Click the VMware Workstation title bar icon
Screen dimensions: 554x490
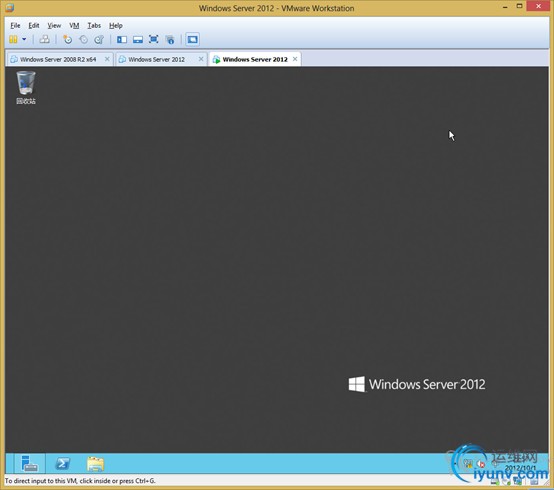(10, 7)
